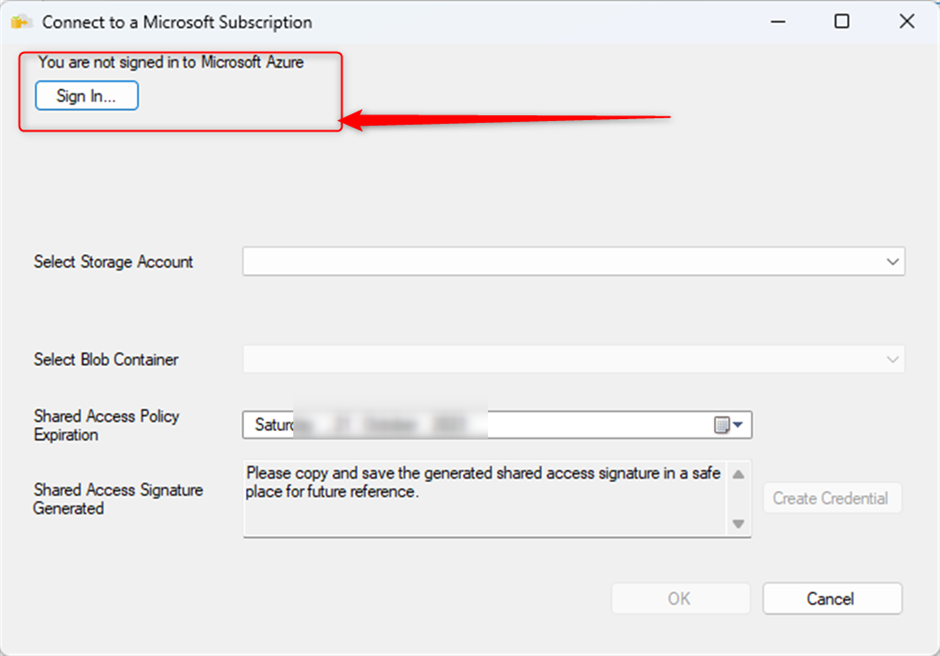The height and width of the screenshot is (656, 940).
Task: Click the 'Select Blob Container' label
Action: (106, 359)
